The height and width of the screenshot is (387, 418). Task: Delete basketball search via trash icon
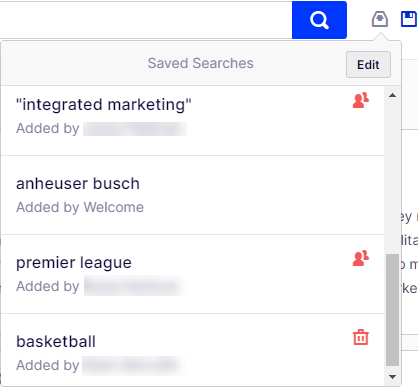pos(361,337)
